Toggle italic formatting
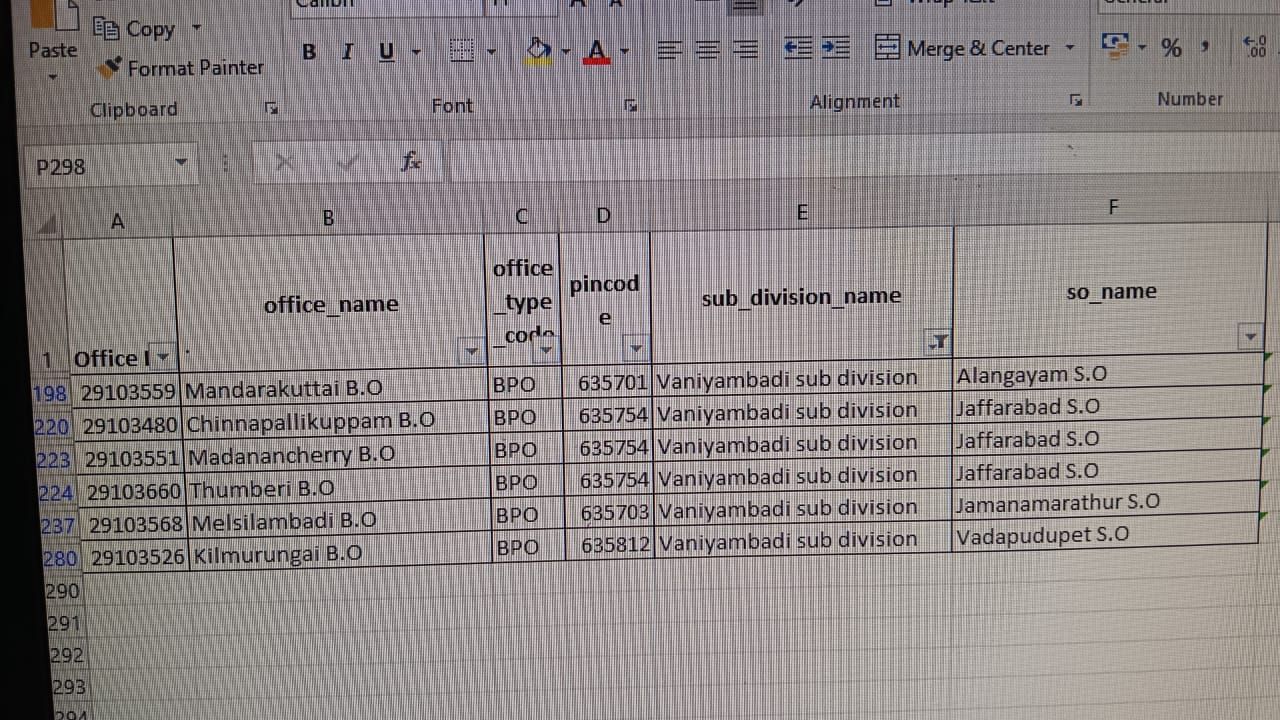The image size is (1280, 720). point(347,52)
